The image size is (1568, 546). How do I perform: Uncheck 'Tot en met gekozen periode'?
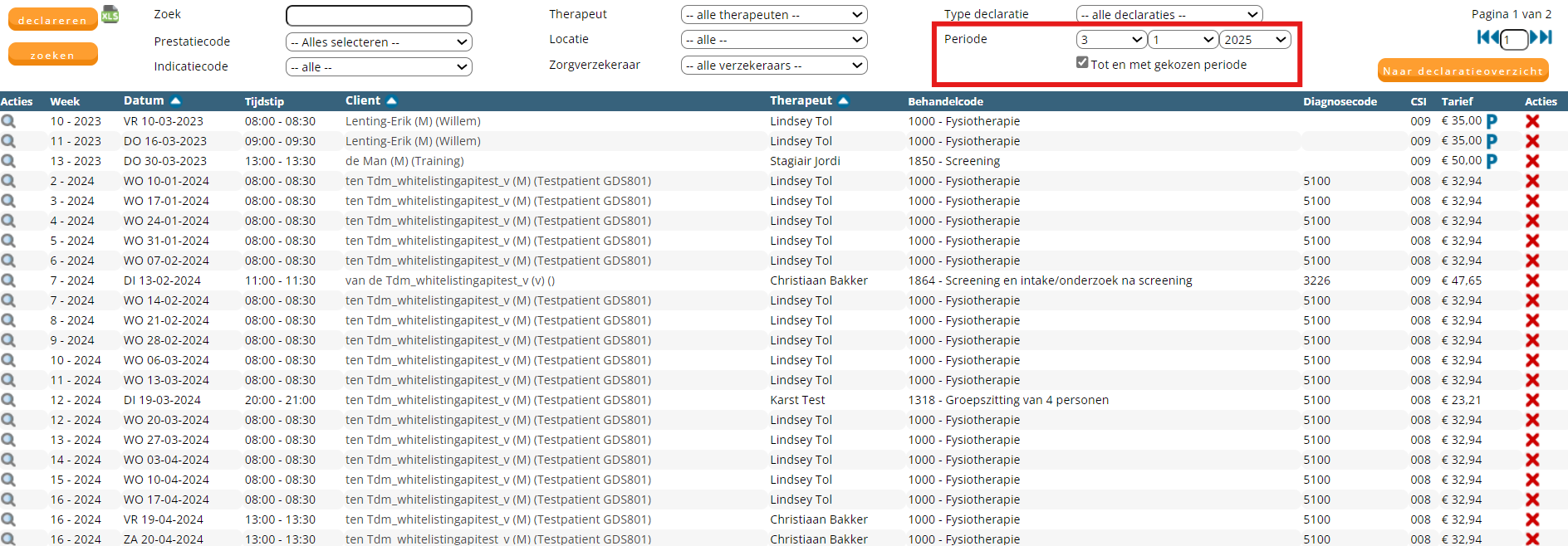tap(1082, 62)
